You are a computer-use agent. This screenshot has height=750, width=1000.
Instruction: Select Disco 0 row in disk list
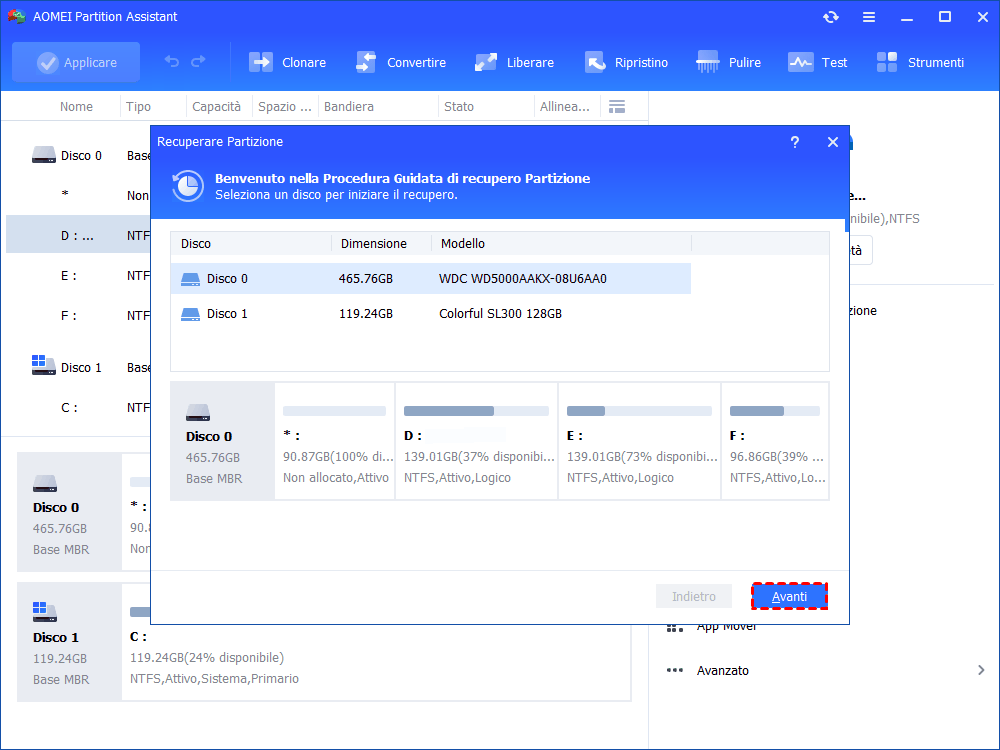(430, 279)
